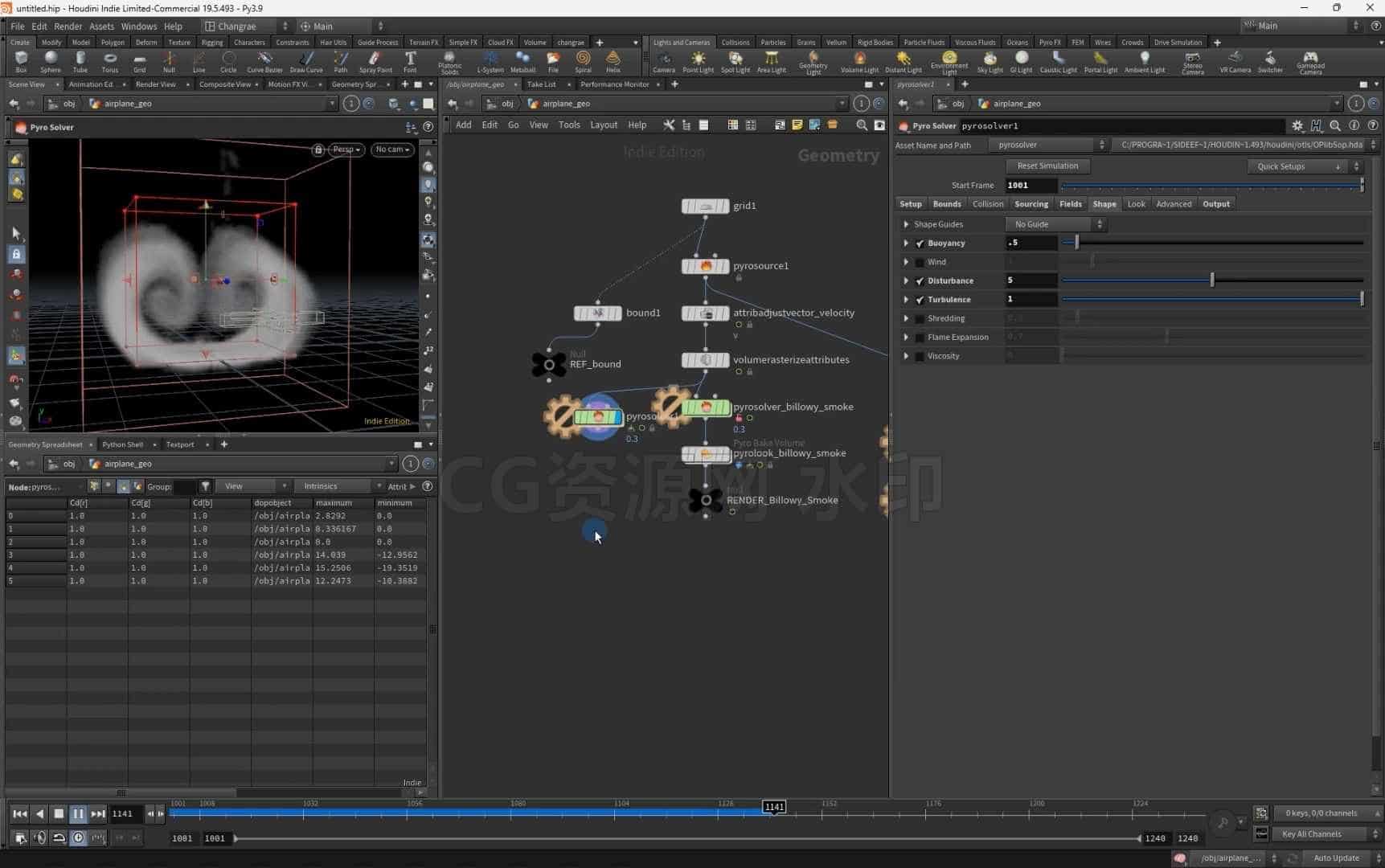This screenshot has width=1385, height=868.
Task: Click the Reset Simulation button
Action: (1047, 166)
